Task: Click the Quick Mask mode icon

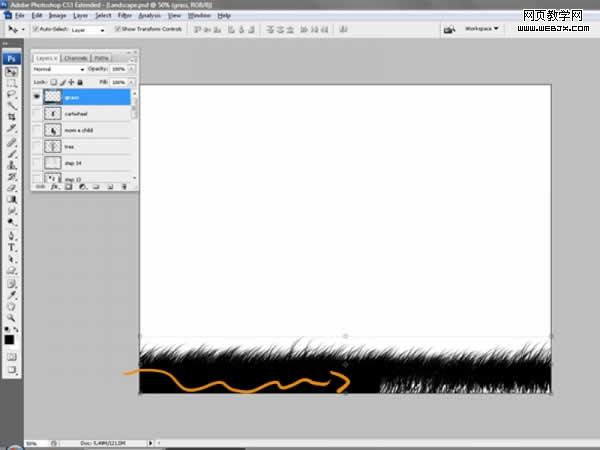Action: click(11, 357)
